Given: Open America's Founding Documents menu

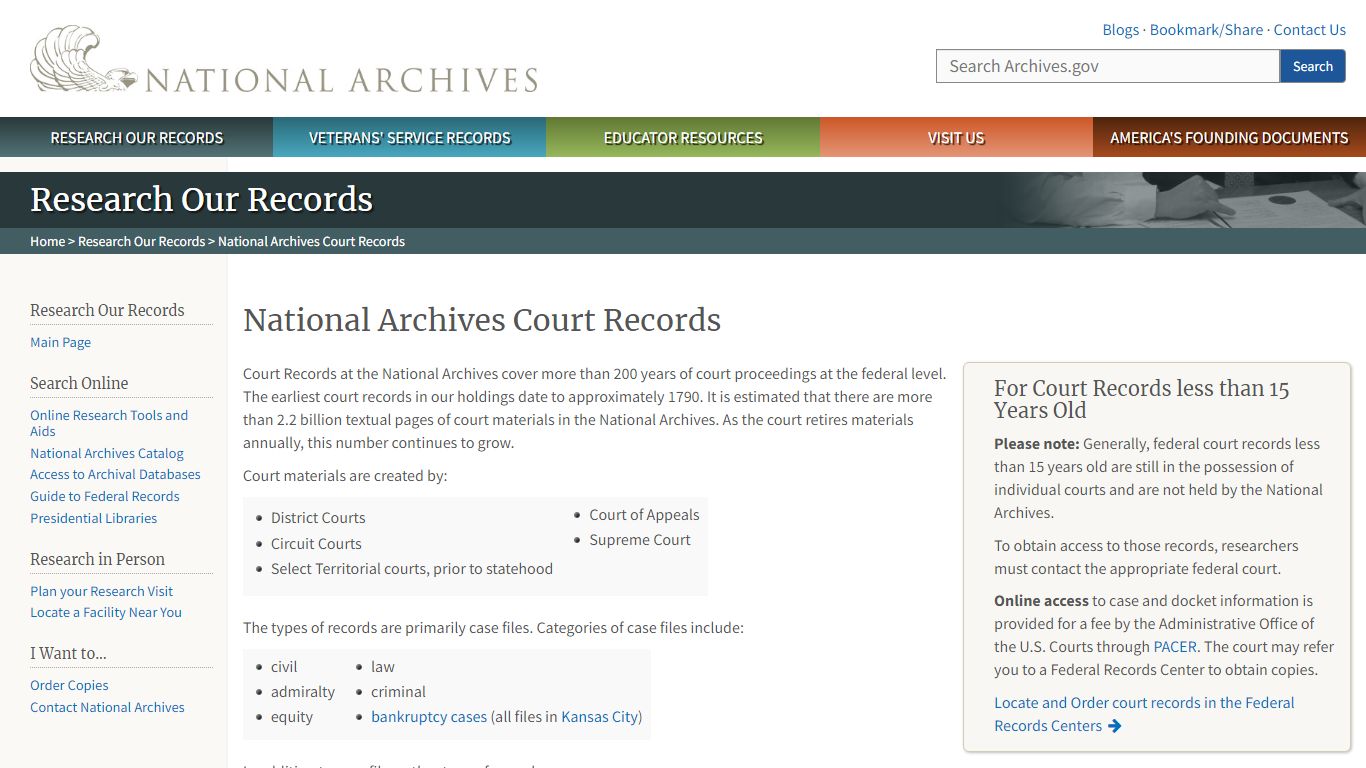Looking at the screenshot, I should point(1229,138).
